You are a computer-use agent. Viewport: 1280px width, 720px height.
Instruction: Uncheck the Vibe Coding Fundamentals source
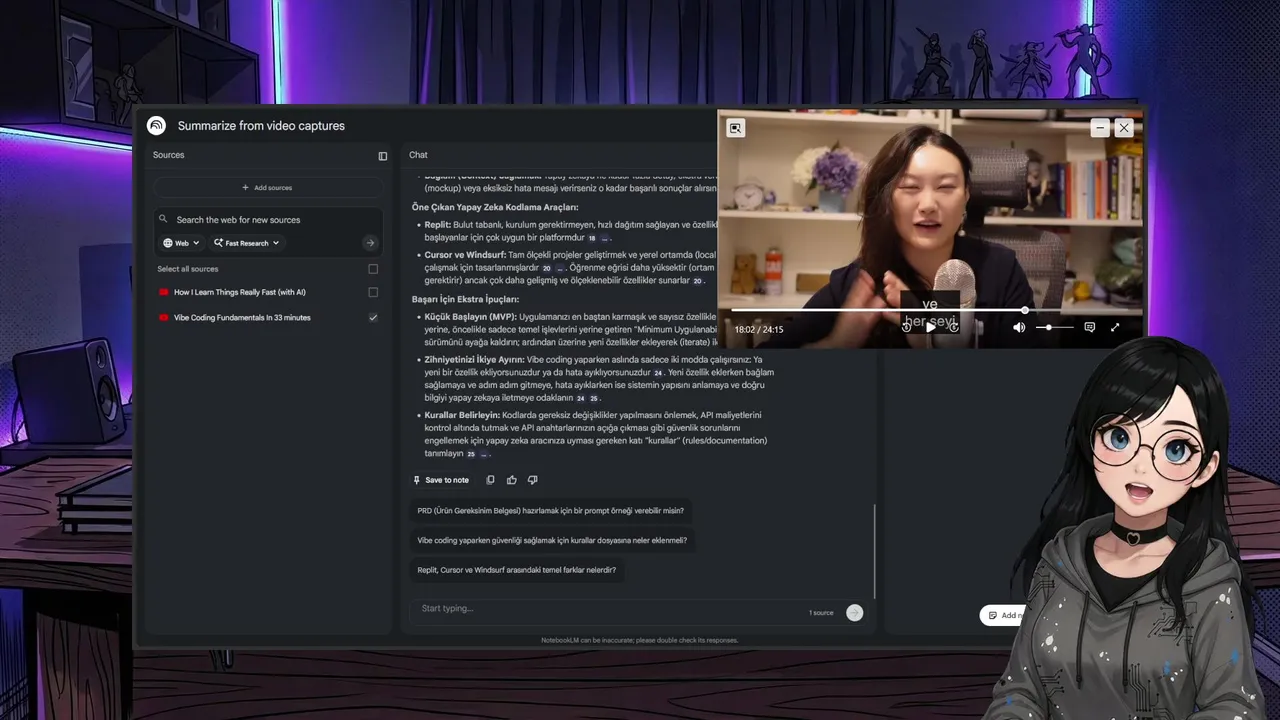point(373,318)
